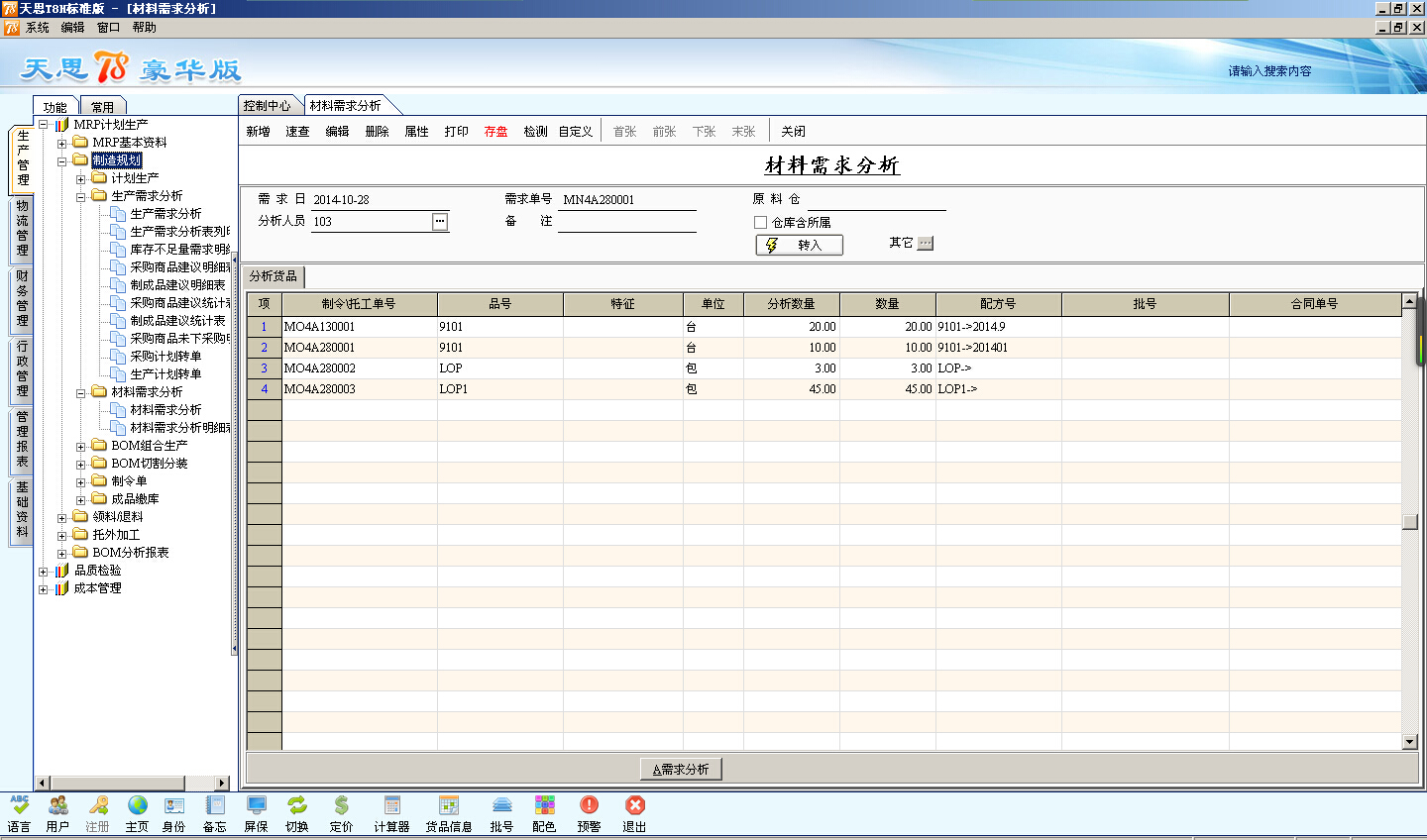
Task: Click the 主页 home globe icon
Action: pos(137,806)
